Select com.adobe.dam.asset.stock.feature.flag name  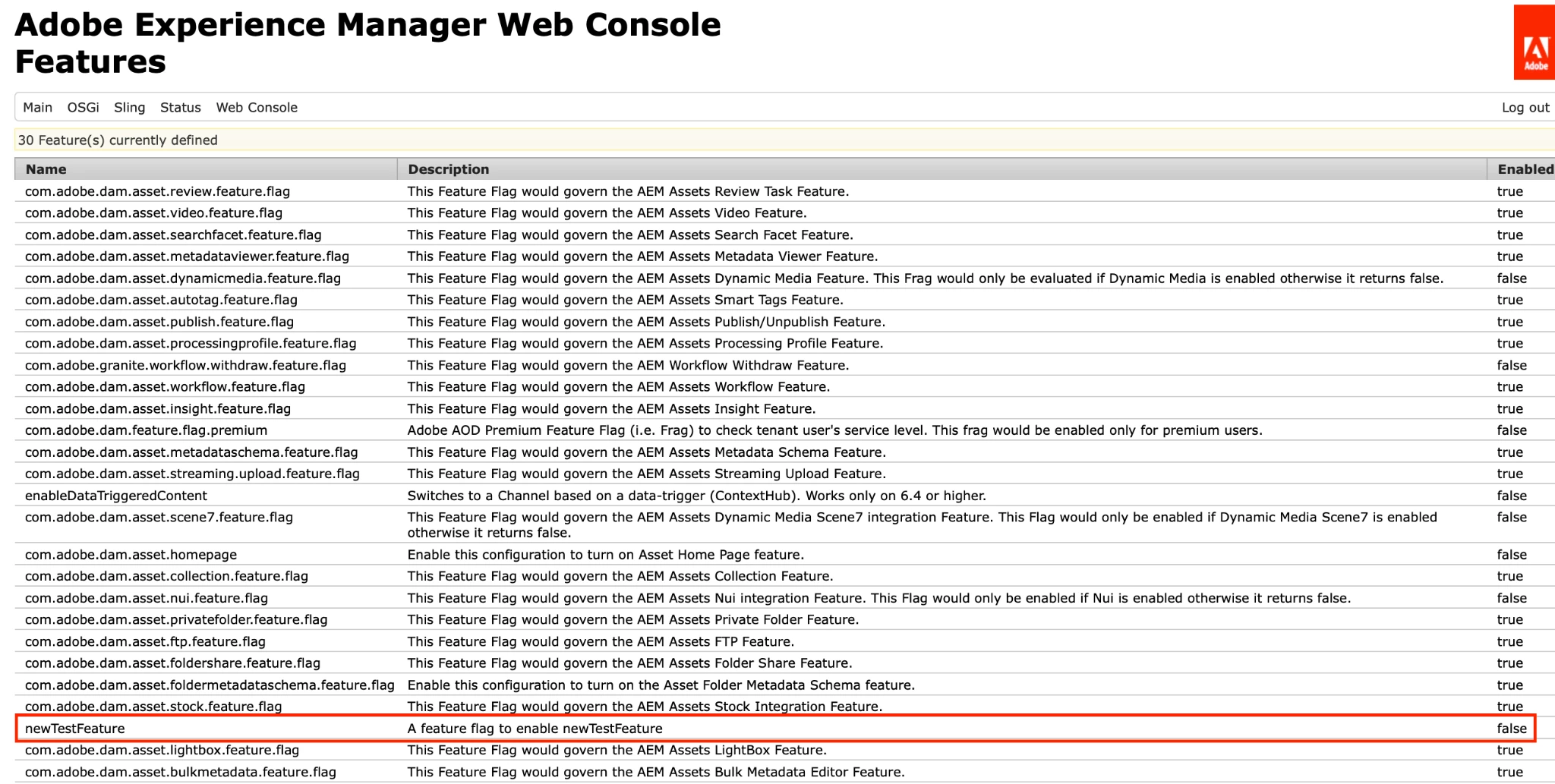pyautogui.click(x=153, y=707)
